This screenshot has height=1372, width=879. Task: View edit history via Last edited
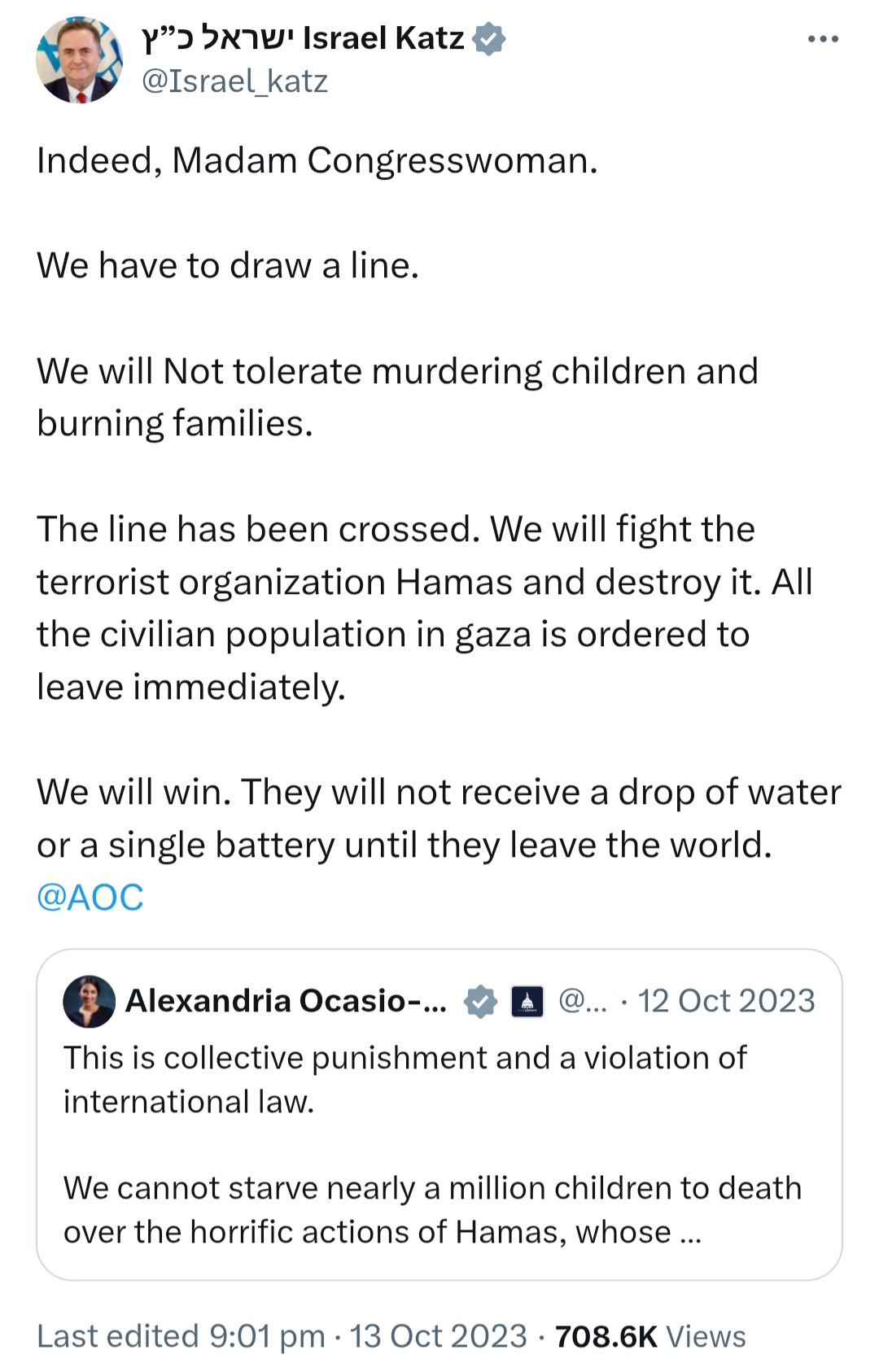(x=181, y=1336)
